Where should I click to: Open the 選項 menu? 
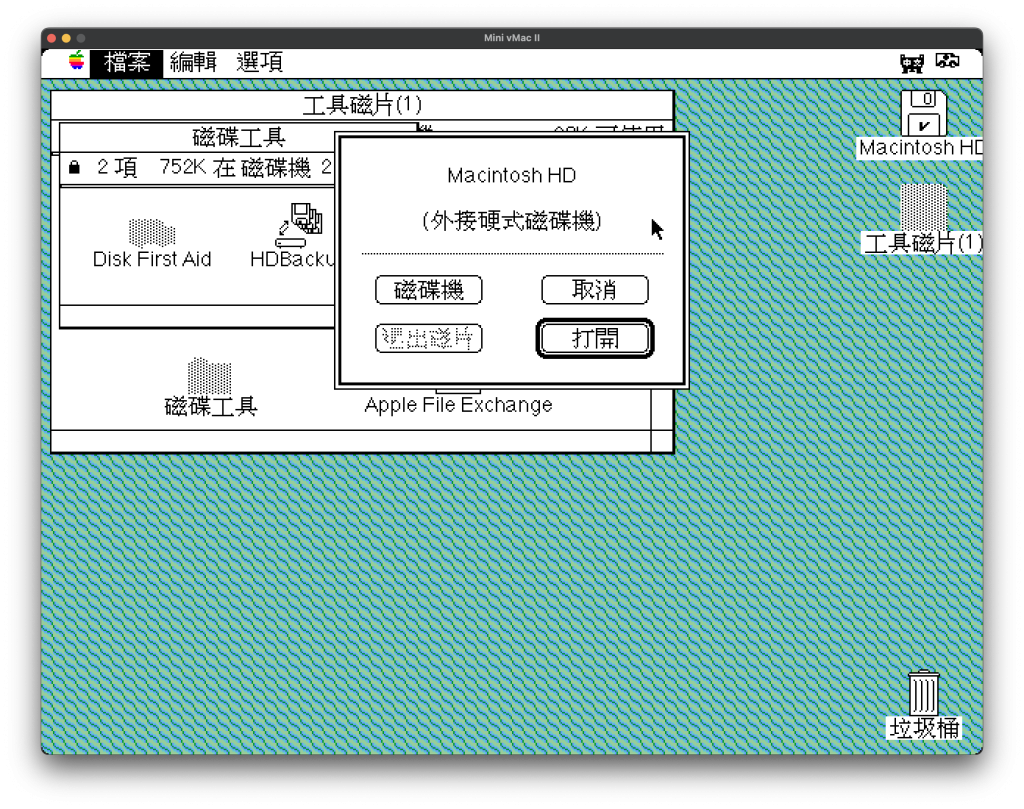click(x=260, y=62)
